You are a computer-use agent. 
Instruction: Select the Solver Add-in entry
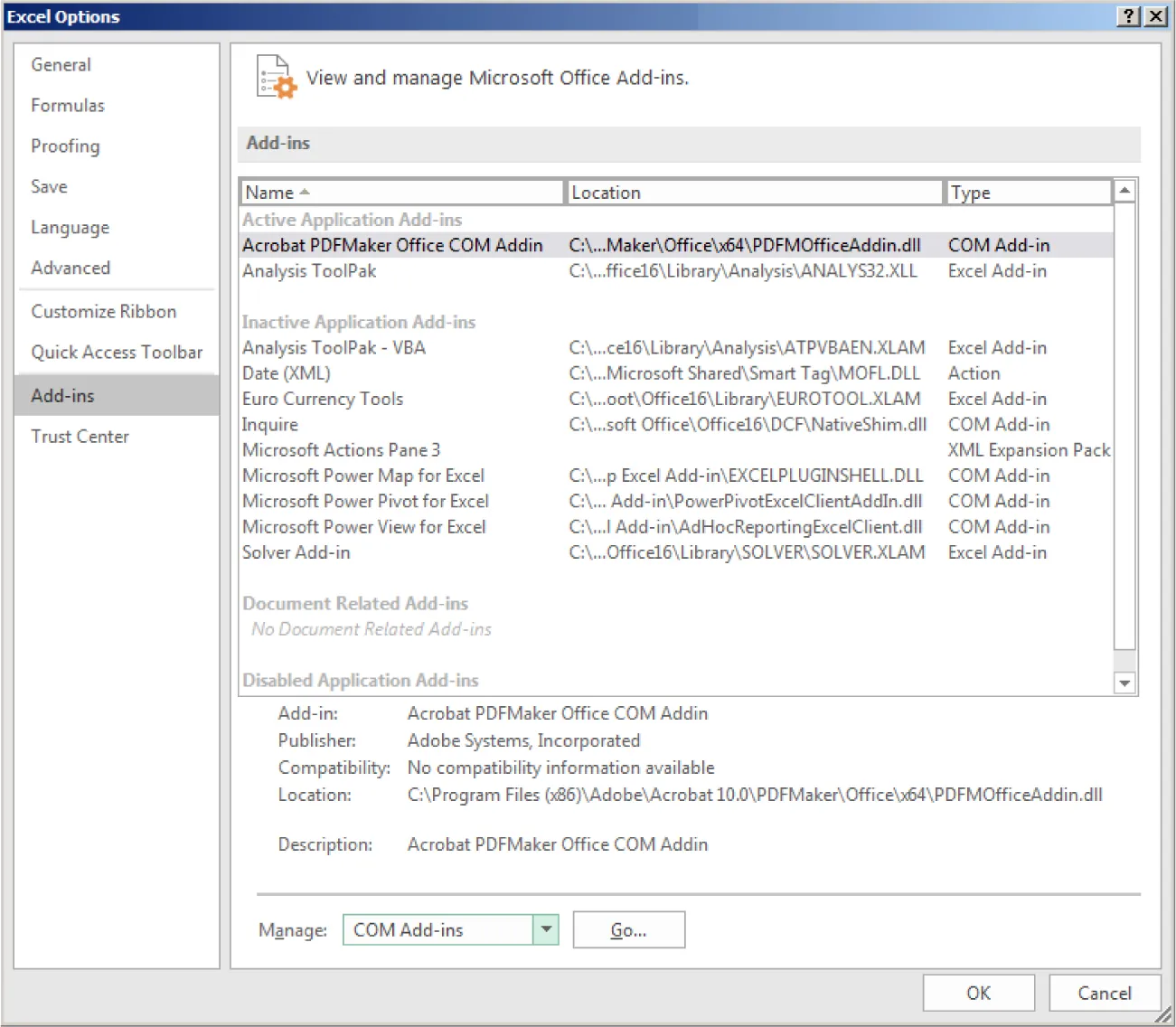tap(297, 552)
